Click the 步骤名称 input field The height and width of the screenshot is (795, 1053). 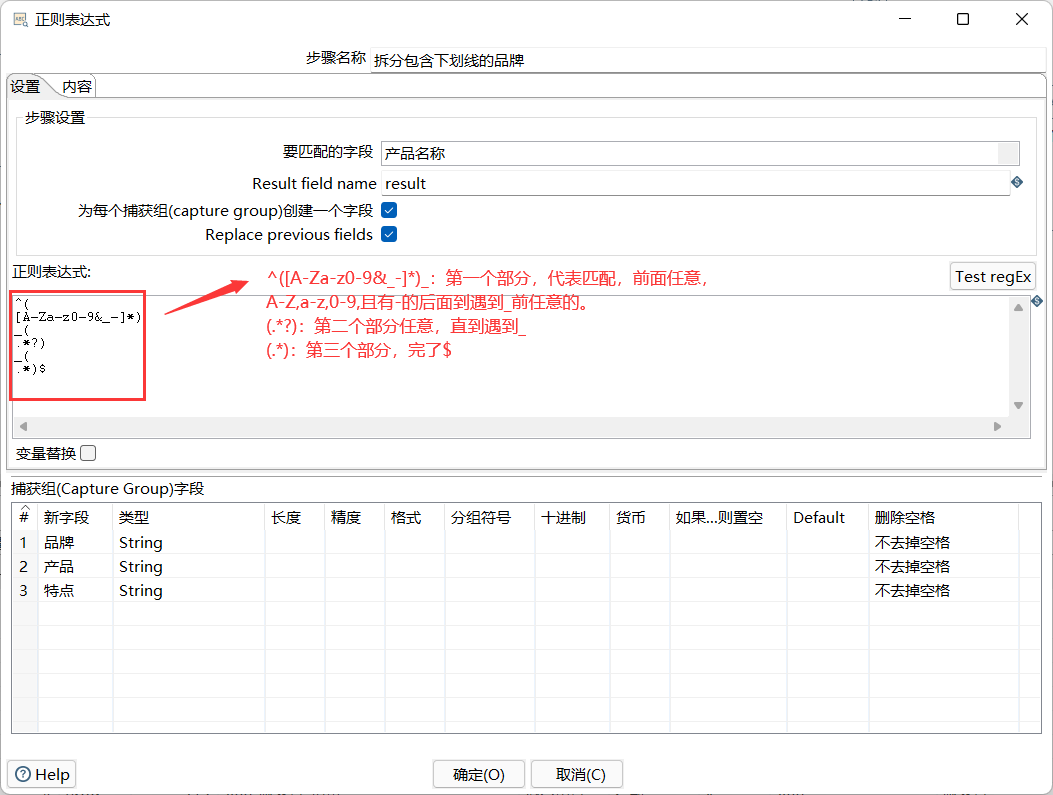click(x=708, y=60)
